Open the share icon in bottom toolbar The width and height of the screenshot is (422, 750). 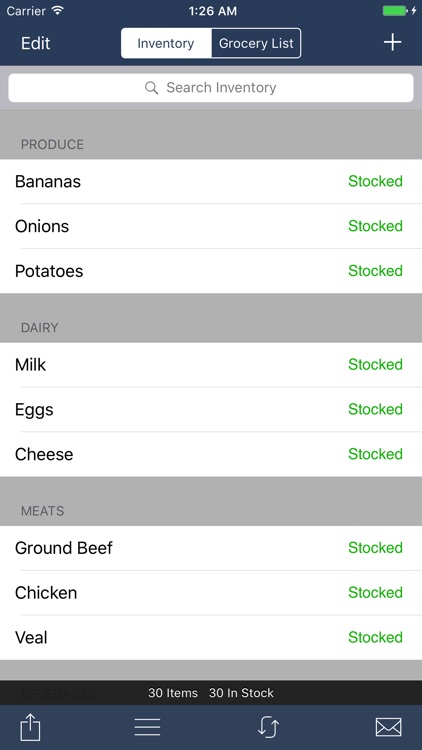[30, 728]
